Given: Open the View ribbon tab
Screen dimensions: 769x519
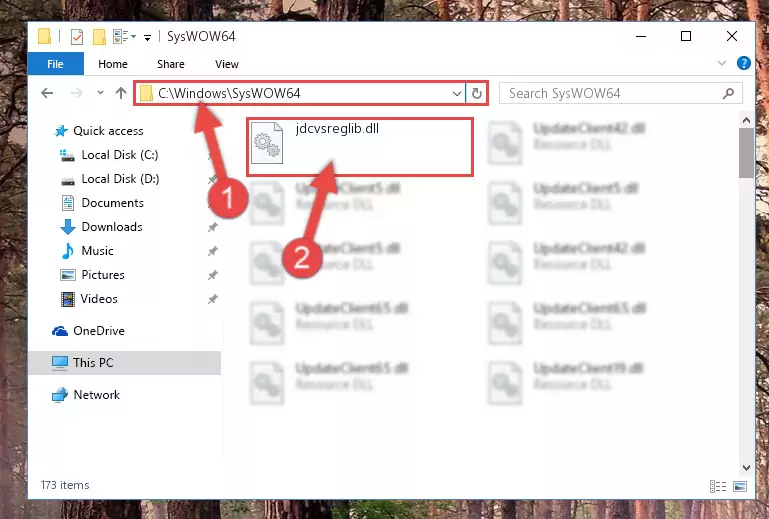Looking at the screenshot, I should pyautogui.click(x=227, y=64).
